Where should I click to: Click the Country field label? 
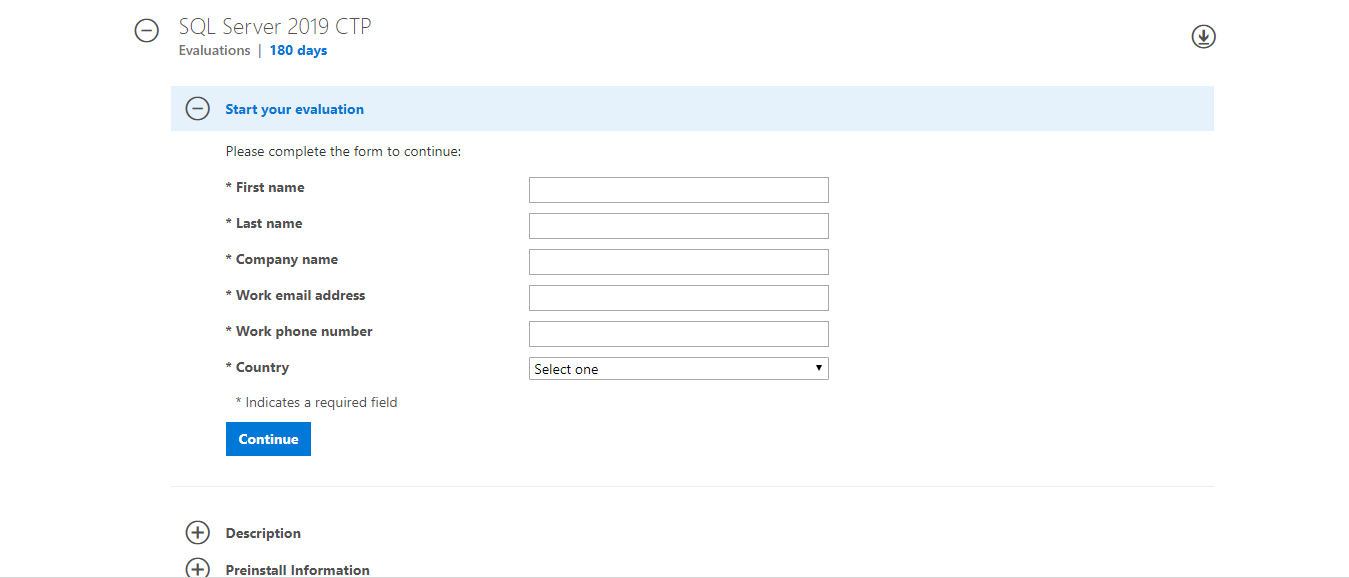(262, 367)
